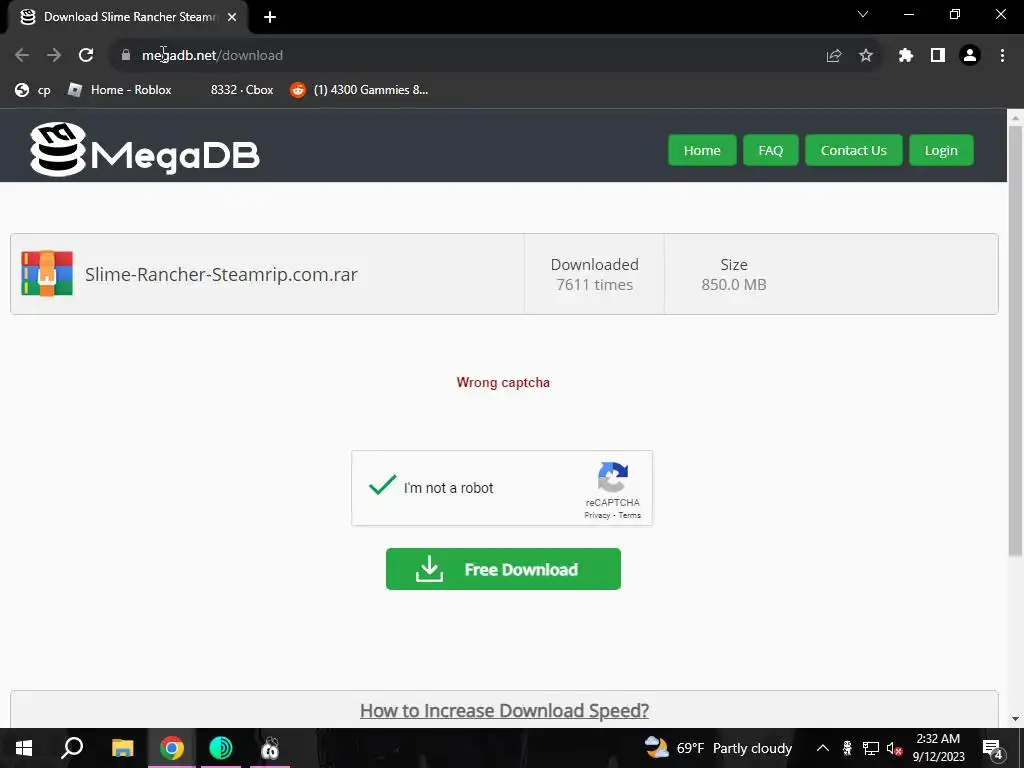Click the Chrome taskbar icon

(172, 748)
